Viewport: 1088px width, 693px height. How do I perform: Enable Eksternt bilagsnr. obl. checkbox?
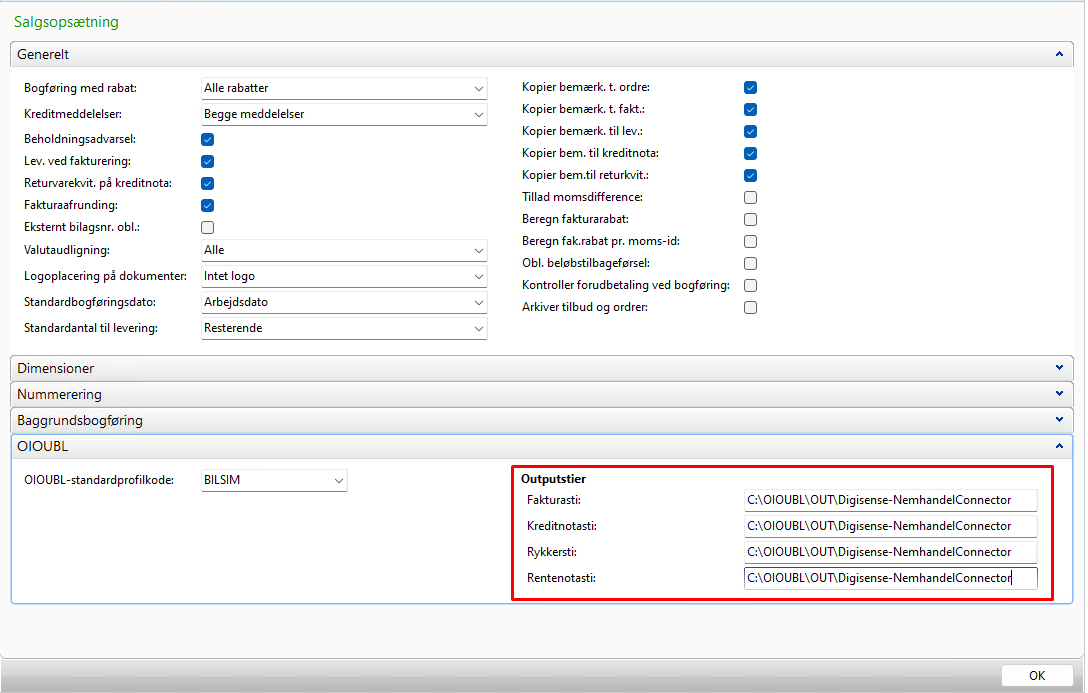click(x=207, y=228)
